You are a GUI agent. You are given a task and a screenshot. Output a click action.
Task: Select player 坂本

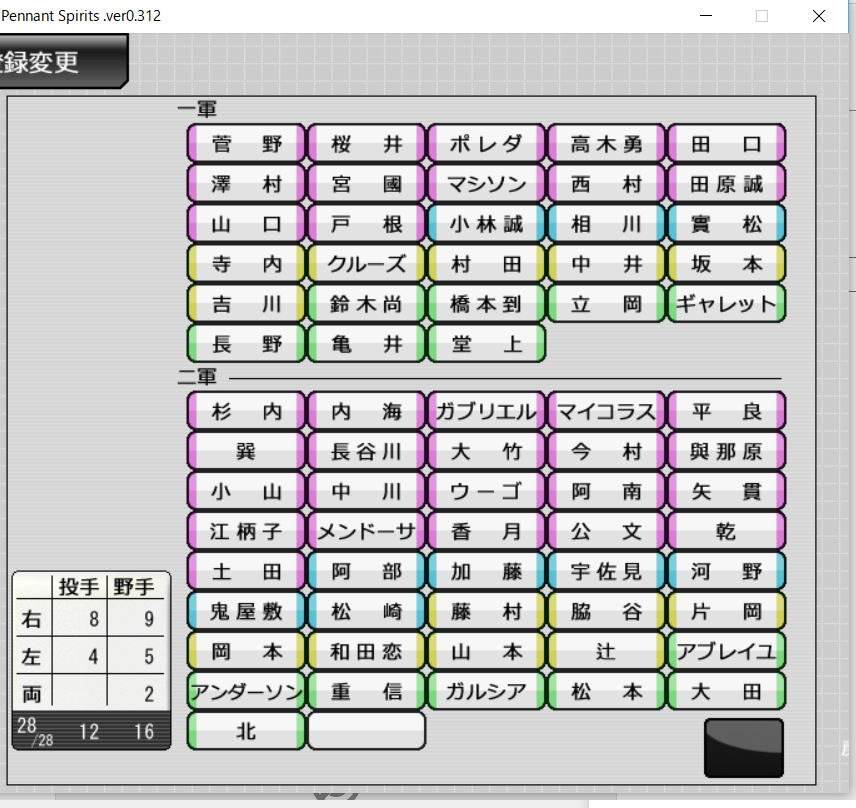click(x=727, y=264)
